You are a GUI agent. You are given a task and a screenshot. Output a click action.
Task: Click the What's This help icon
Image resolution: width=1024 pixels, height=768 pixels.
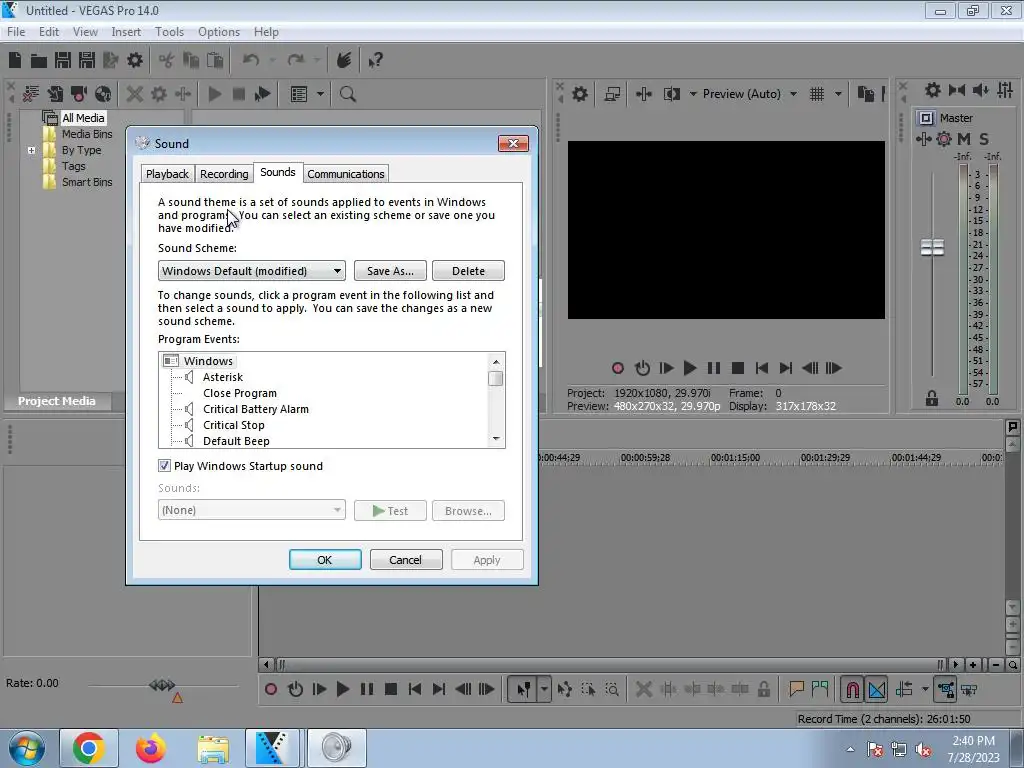375,61
